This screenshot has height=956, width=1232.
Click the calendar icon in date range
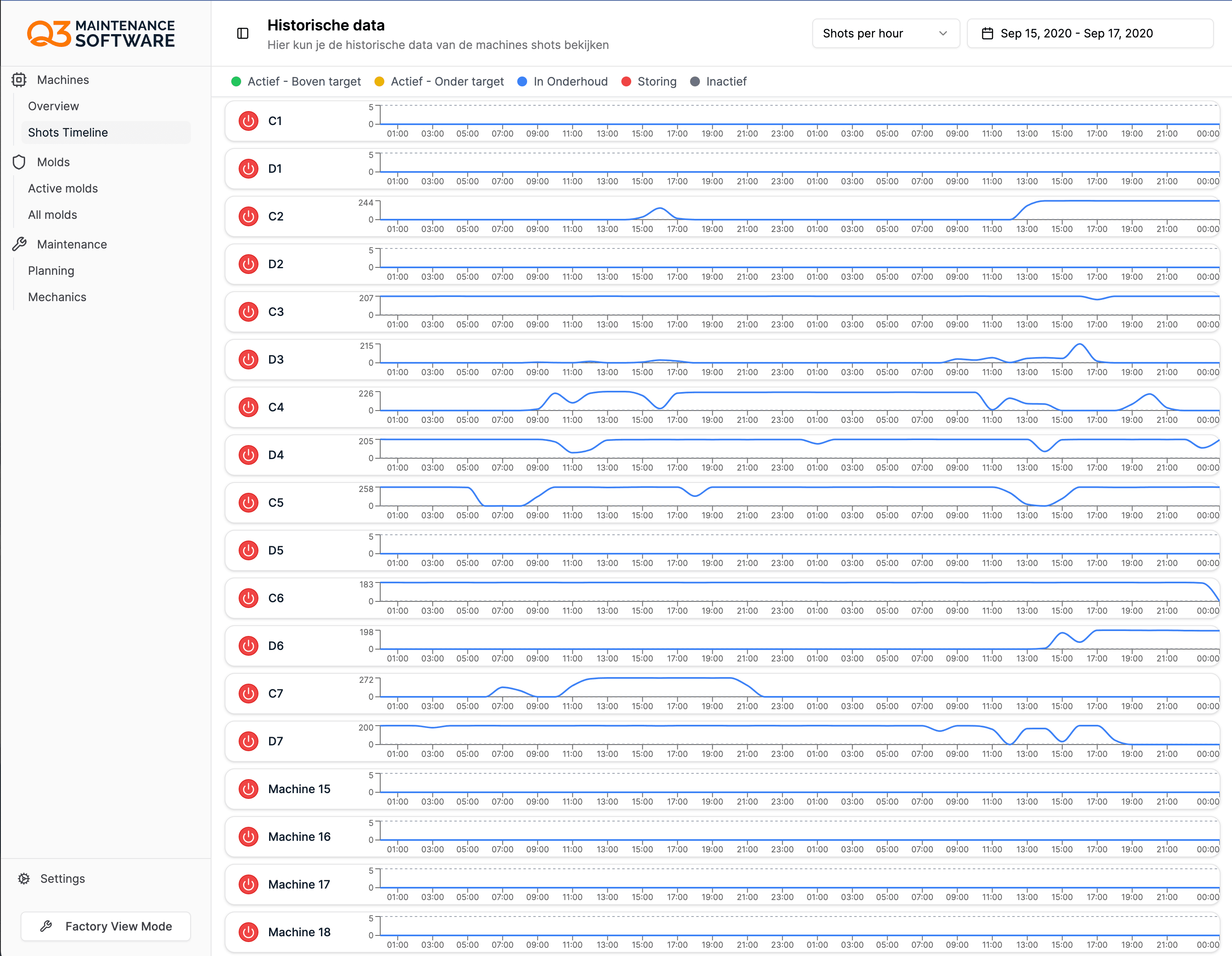[987, 34]
